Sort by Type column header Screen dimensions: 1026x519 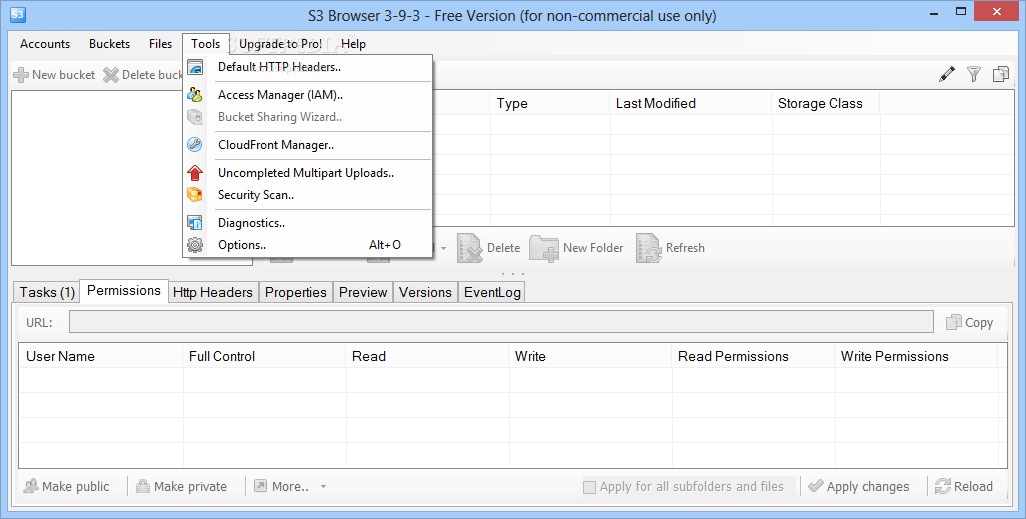pos(550,103)
